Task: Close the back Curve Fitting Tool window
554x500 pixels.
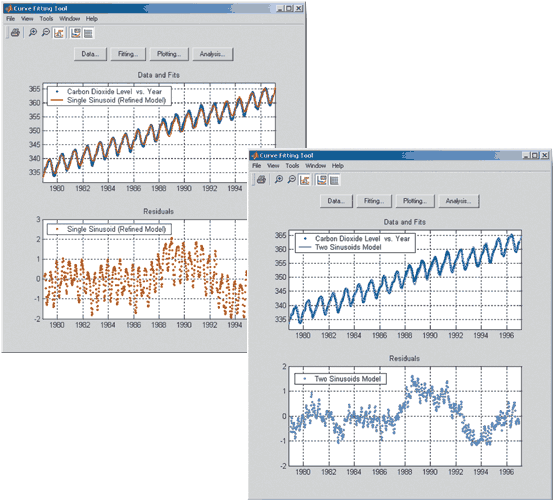Action: click(299, 8)
